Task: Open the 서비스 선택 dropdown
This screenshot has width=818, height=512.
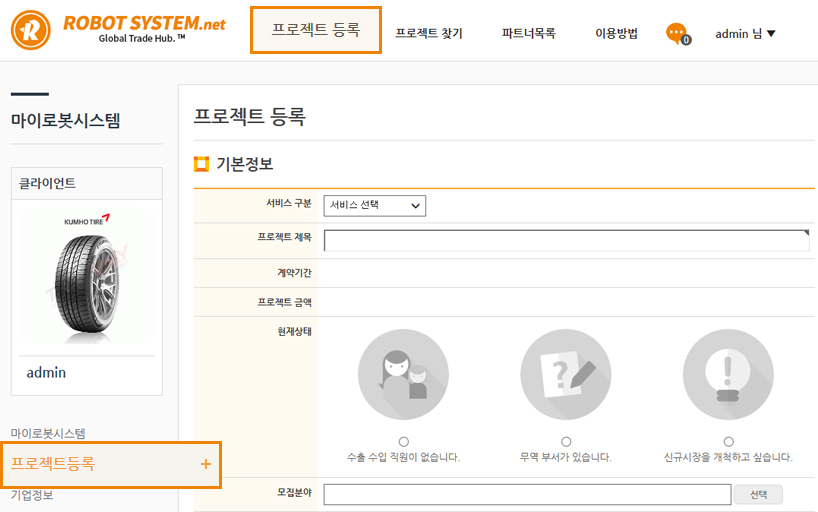Action: coord(375,205)
